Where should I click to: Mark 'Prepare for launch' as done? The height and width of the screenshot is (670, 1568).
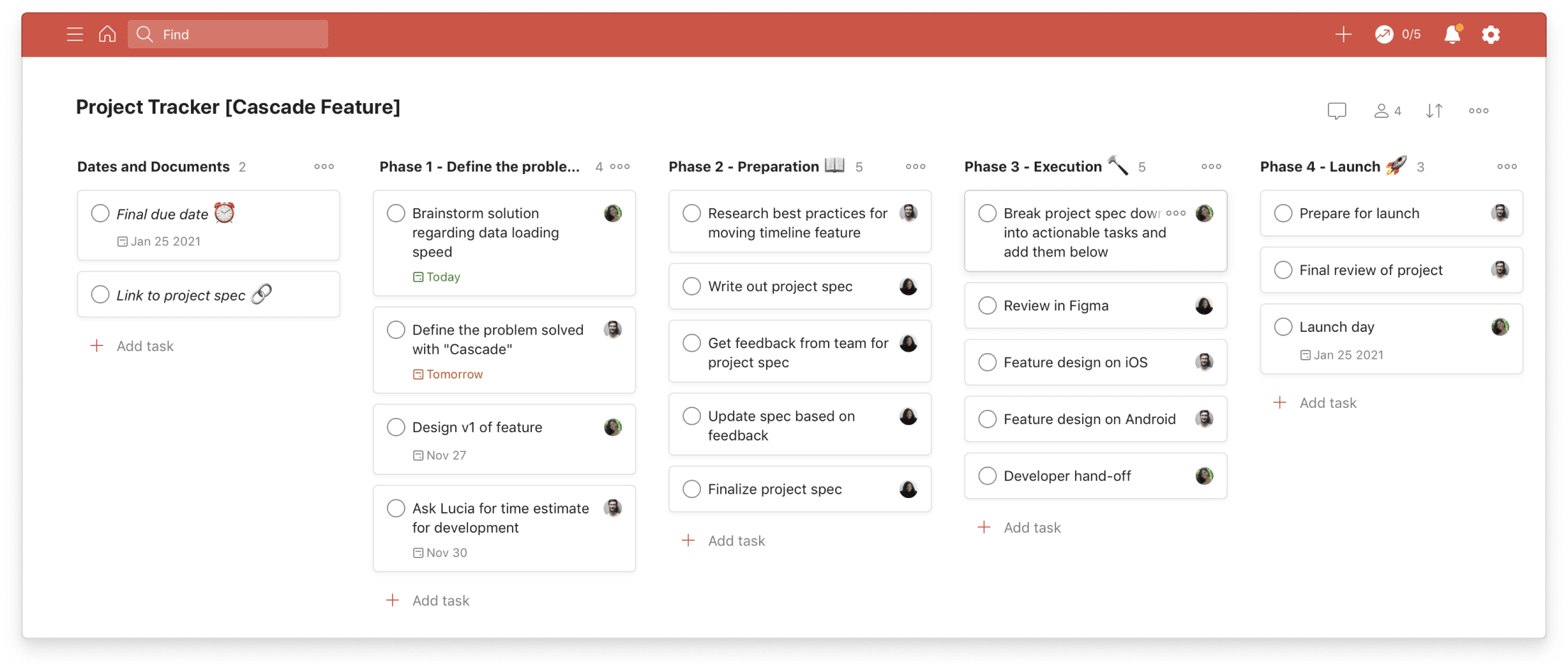[x=1283, y=212]
